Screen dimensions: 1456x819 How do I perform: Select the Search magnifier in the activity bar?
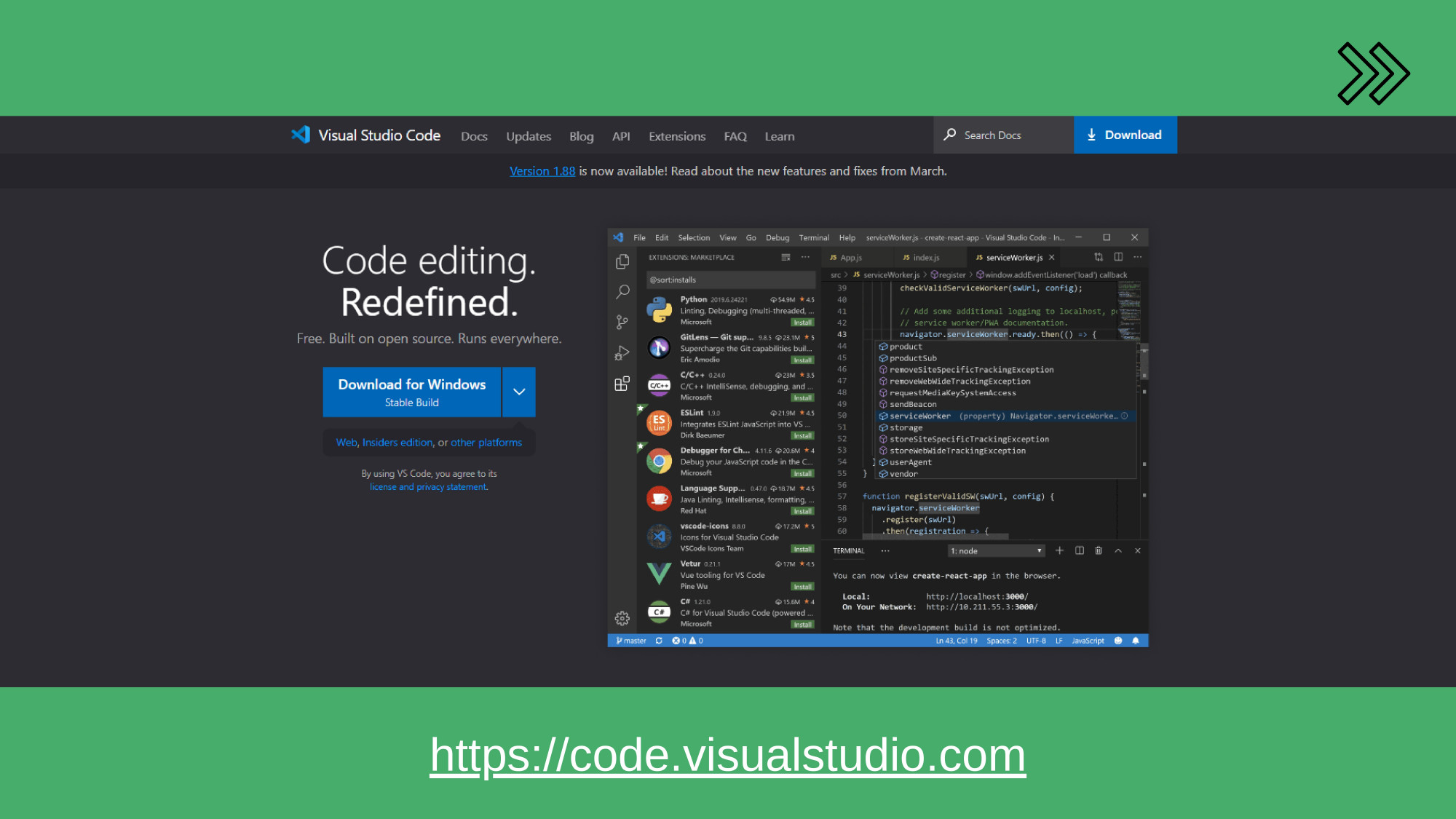[622, 292]
